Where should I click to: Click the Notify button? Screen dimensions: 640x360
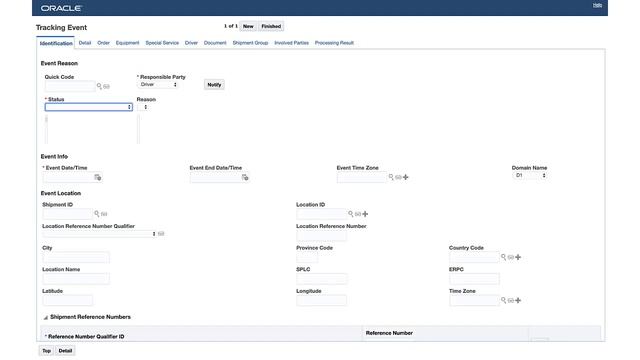click(214, 85)
